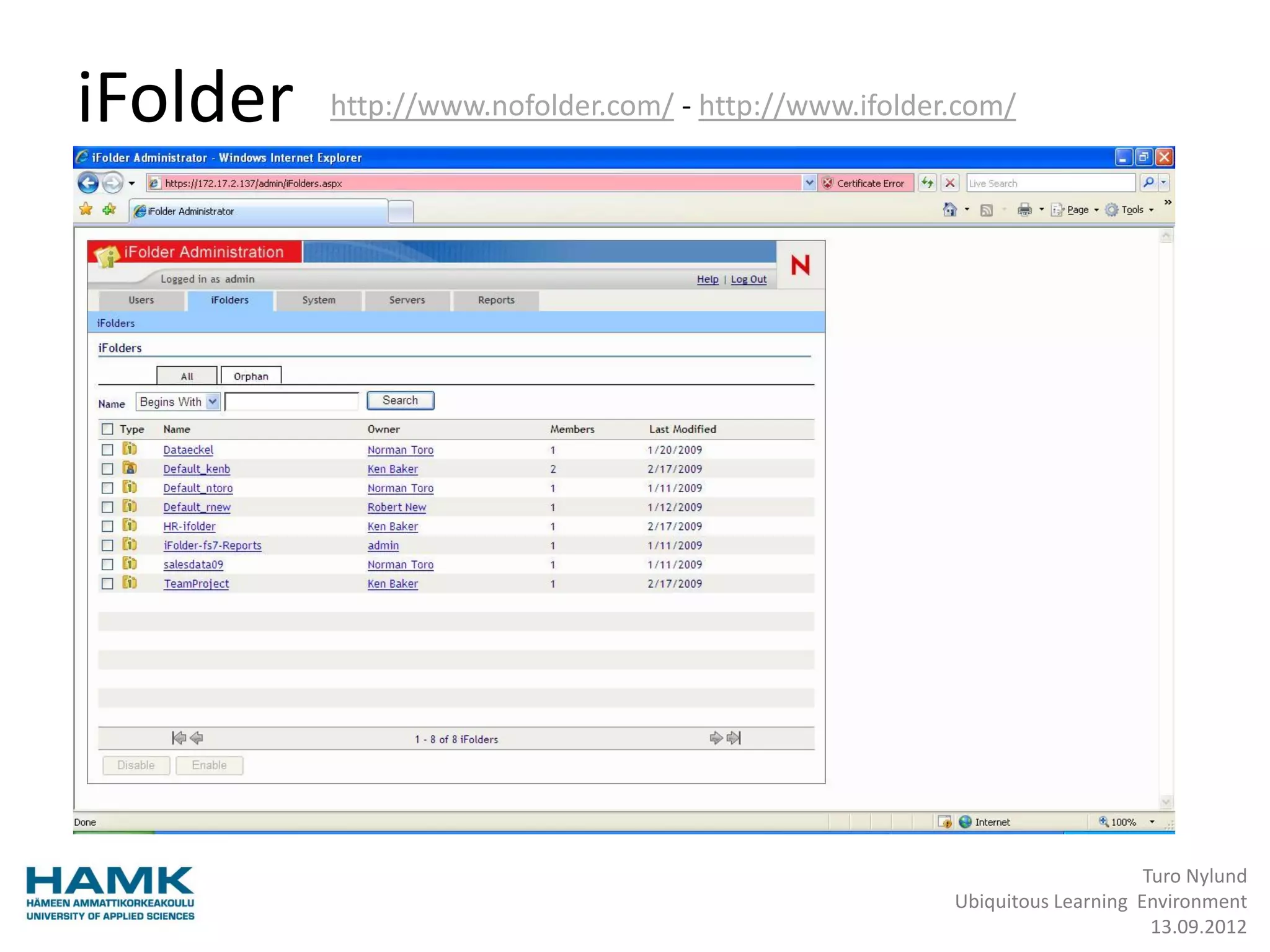The image size is (1270, 952).
Task: Check the Default_ntoro row checkbox
Action: 107,488
